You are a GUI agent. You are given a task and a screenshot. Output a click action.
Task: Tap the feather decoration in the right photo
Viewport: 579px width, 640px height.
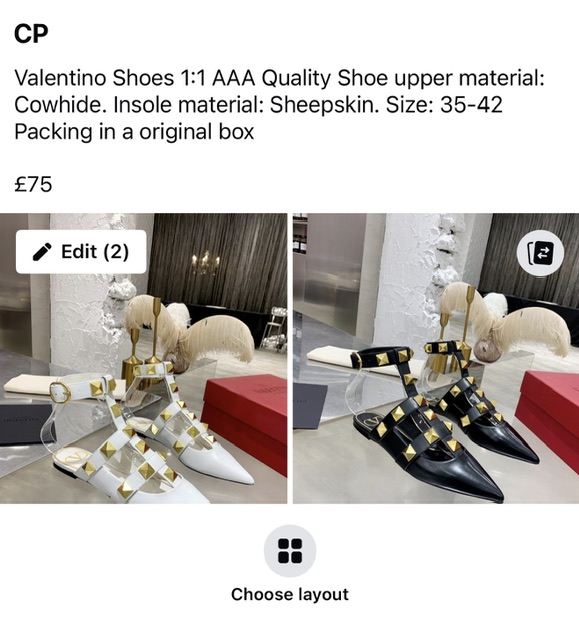[506, 320]
